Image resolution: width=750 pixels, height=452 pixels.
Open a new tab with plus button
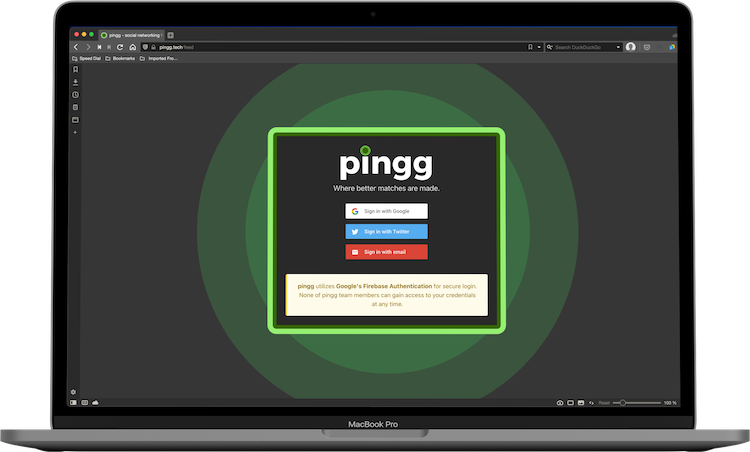[x=171, y=35]
